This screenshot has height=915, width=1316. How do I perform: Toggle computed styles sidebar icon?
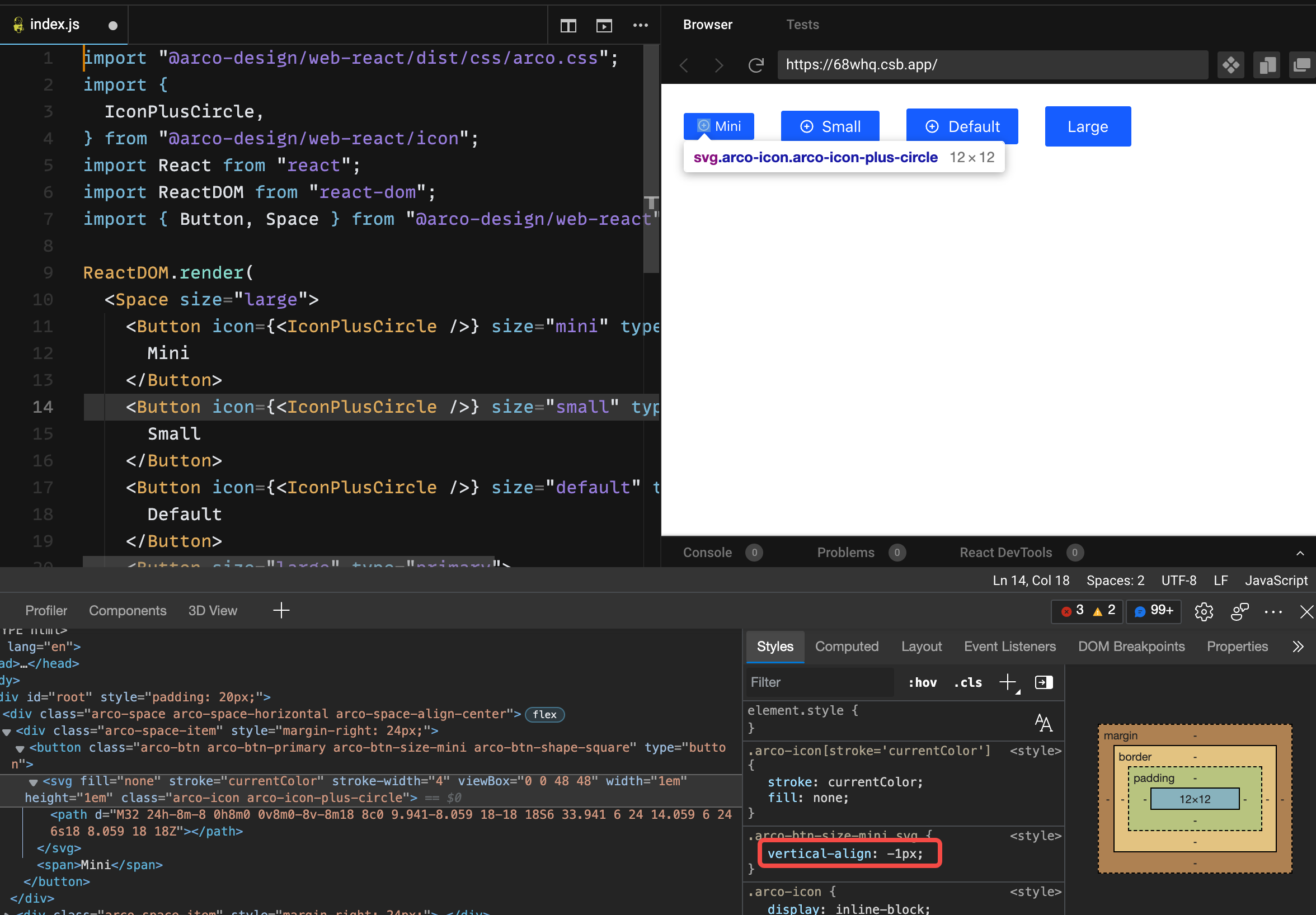pos(1044,682)
